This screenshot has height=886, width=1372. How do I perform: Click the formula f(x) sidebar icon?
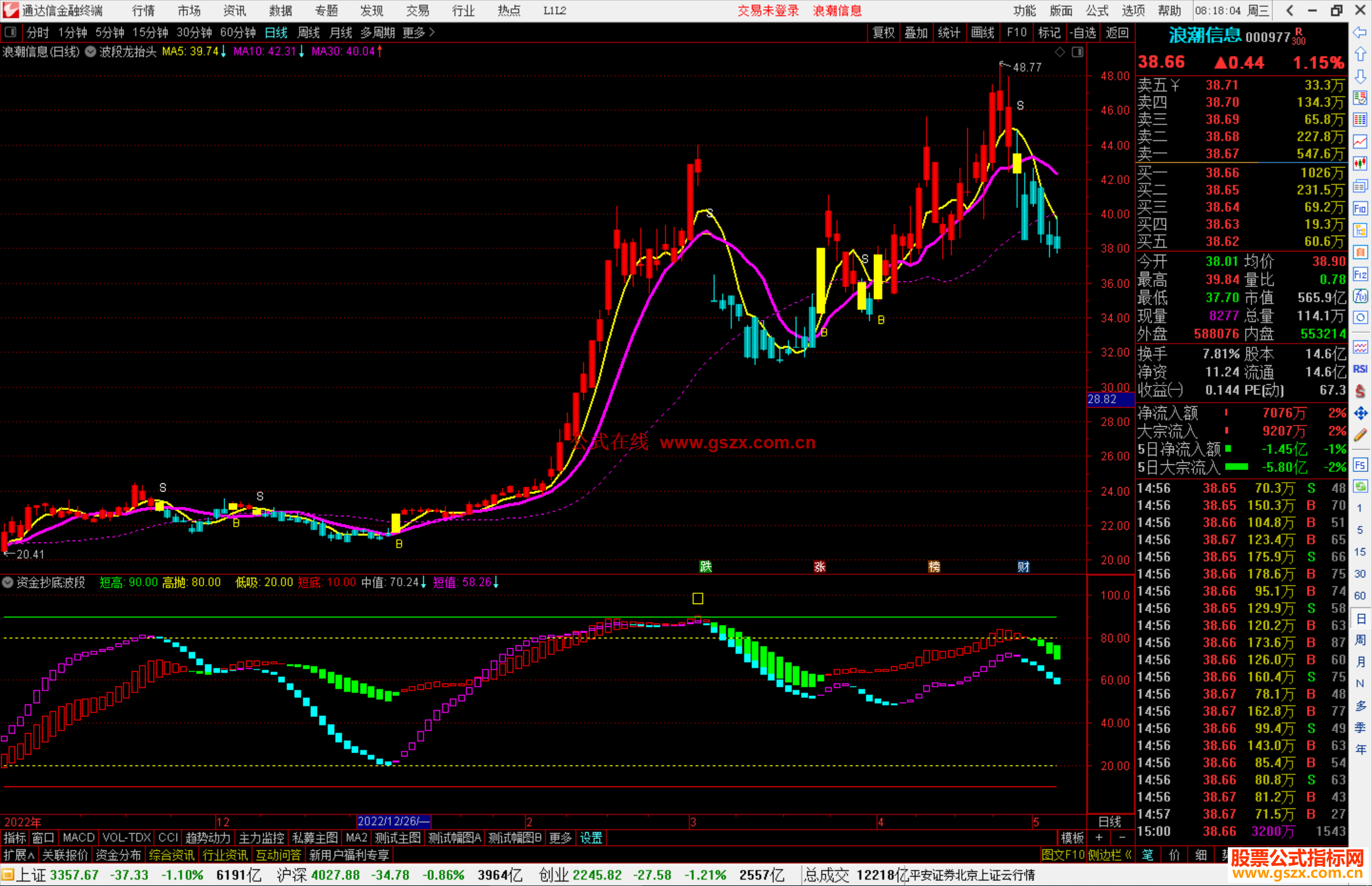pos(1360,296)
